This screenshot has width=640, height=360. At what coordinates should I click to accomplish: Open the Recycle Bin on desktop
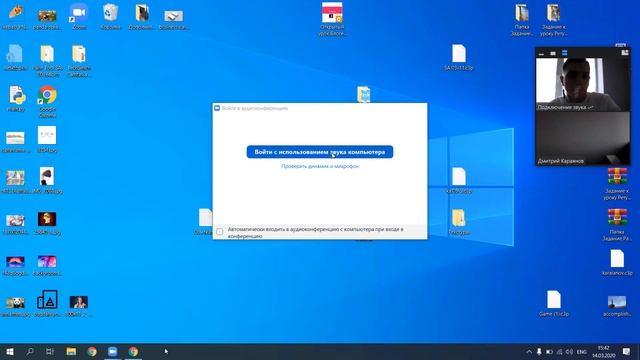click(x=110, y=16)
